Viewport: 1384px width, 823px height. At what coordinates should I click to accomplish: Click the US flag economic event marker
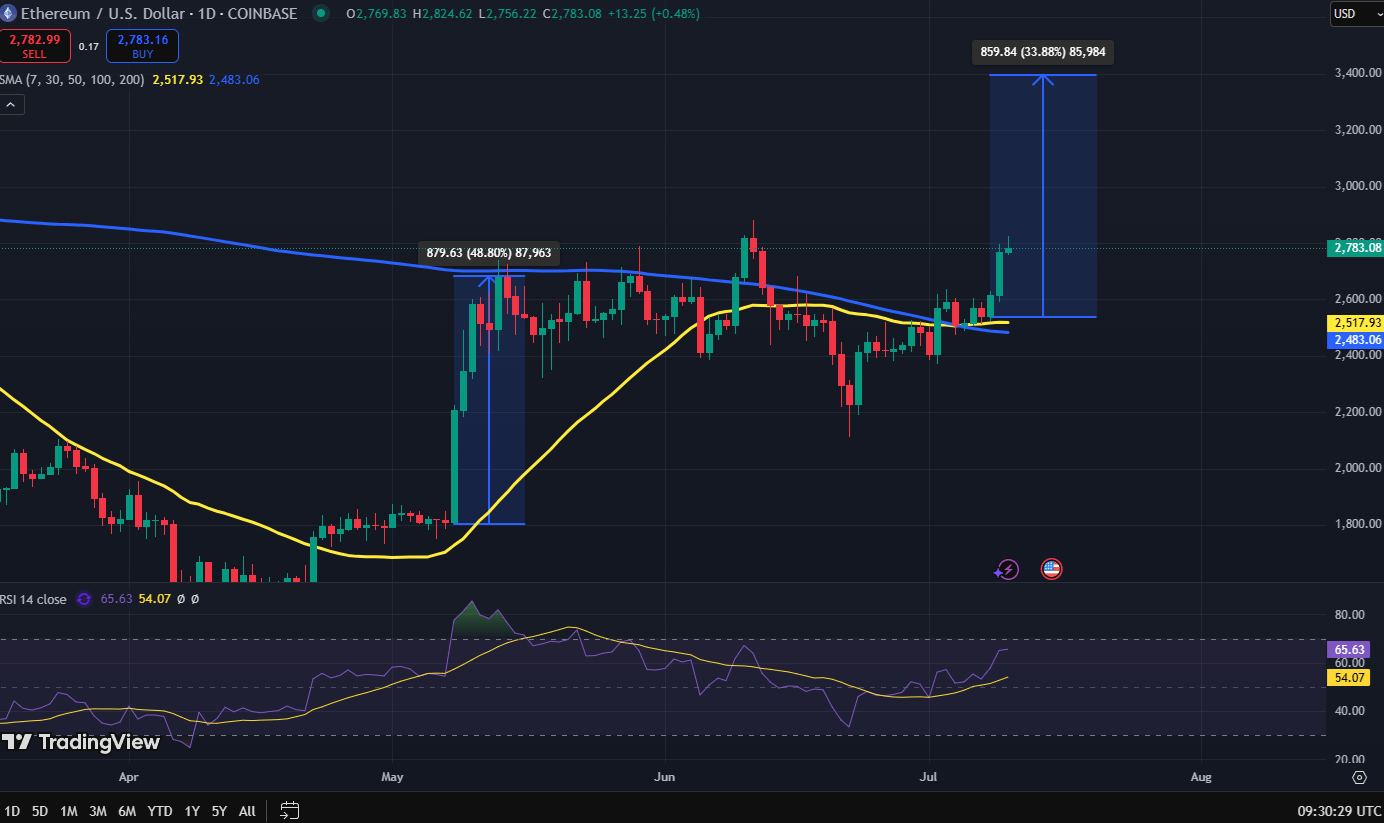1051,569
